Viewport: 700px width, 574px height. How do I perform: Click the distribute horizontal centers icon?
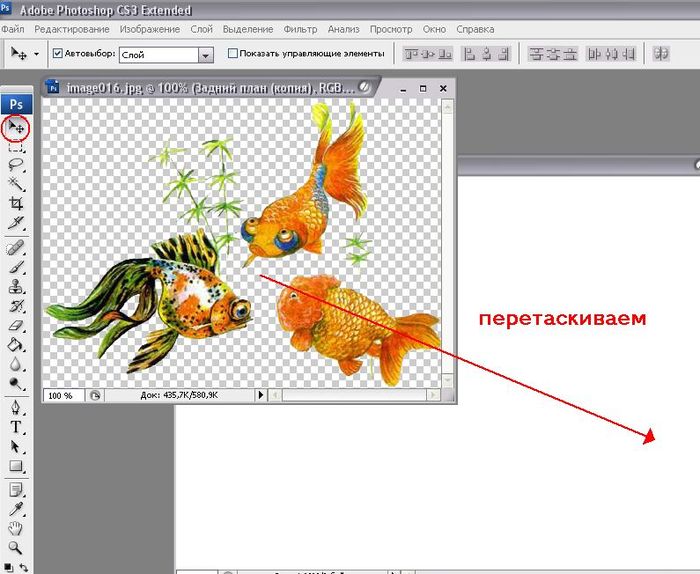click(x=611, y=54)
